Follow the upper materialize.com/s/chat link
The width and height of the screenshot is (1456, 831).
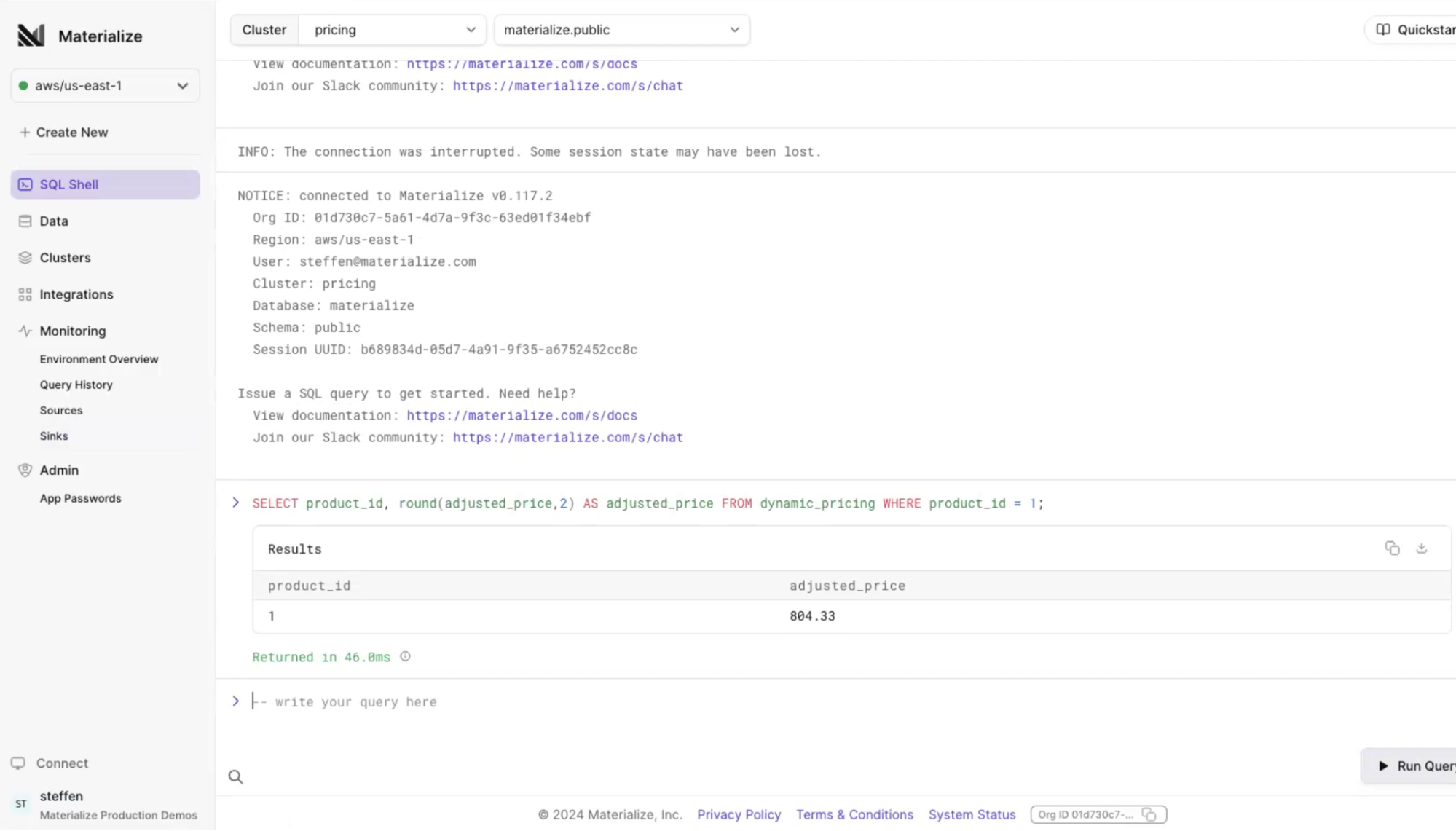[568, 86]
